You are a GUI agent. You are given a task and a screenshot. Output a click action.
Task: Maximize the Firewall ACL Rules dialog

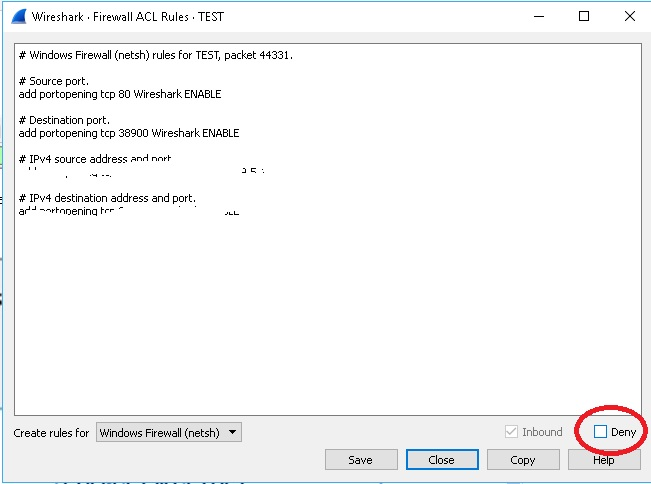[x=584, y=16]
